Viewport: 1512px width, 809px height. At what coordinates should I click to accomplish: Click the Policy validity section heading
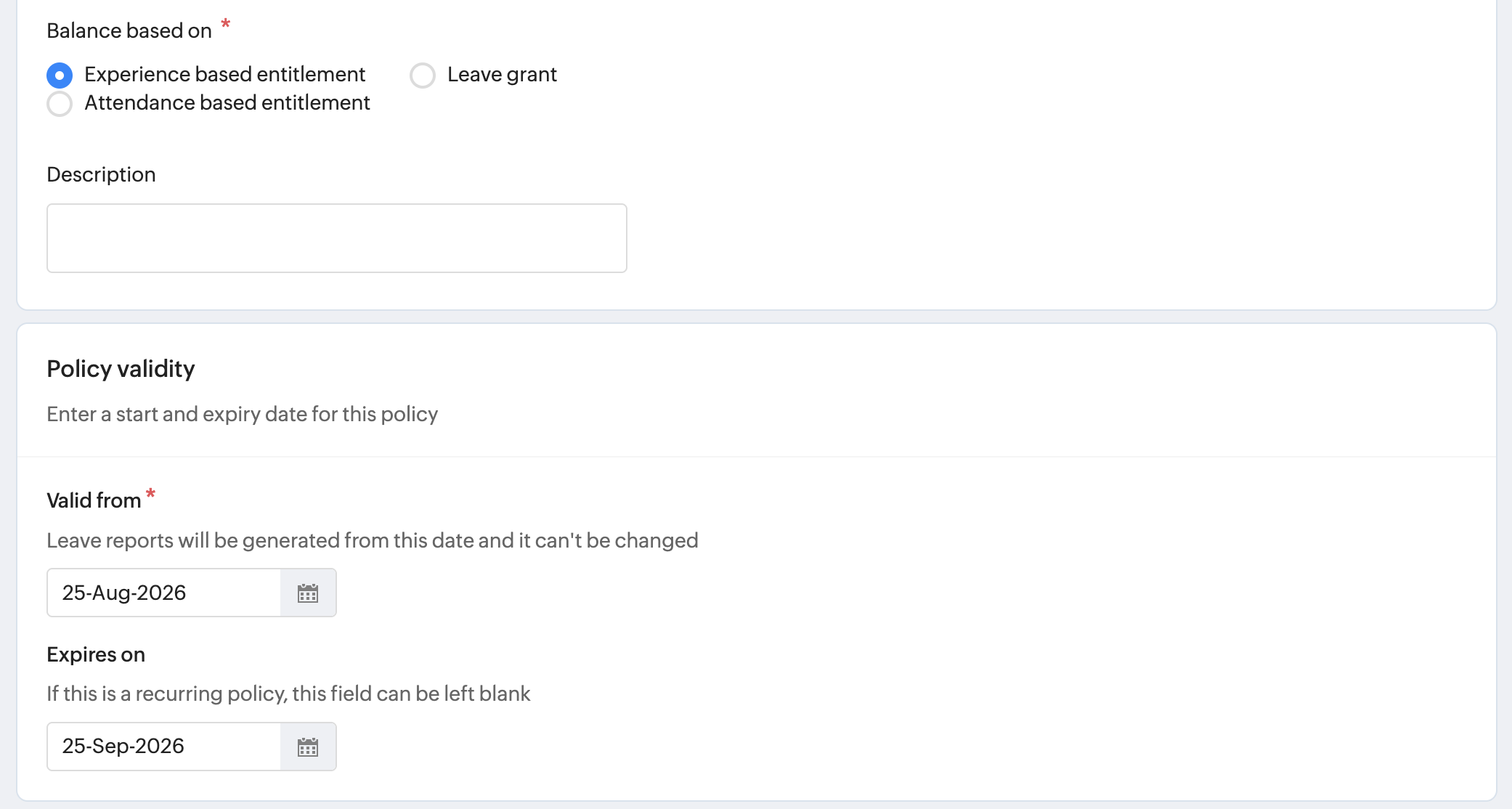pyautogui.click(x=121, y=369)
